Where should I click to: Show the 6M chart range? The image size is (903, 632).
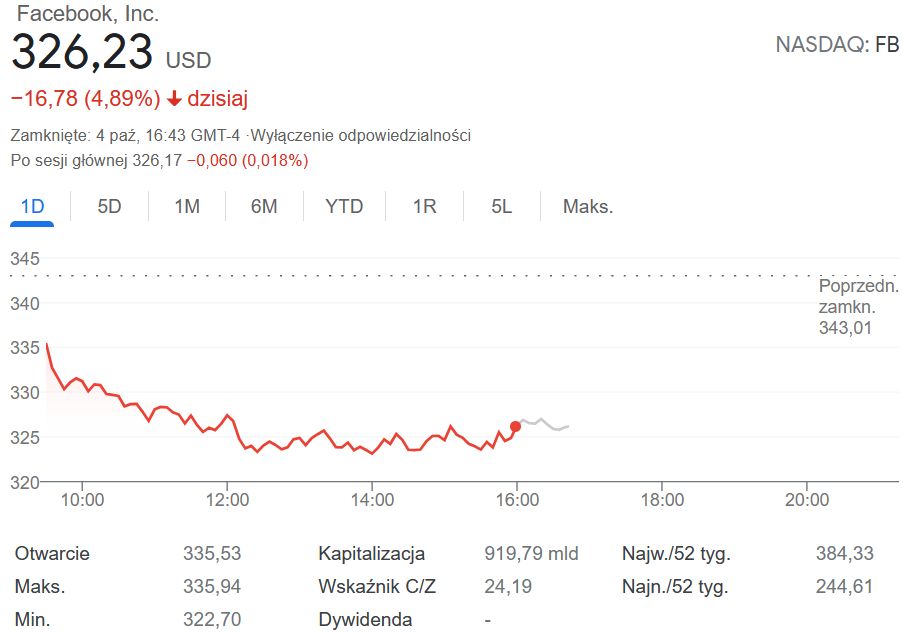264,207
